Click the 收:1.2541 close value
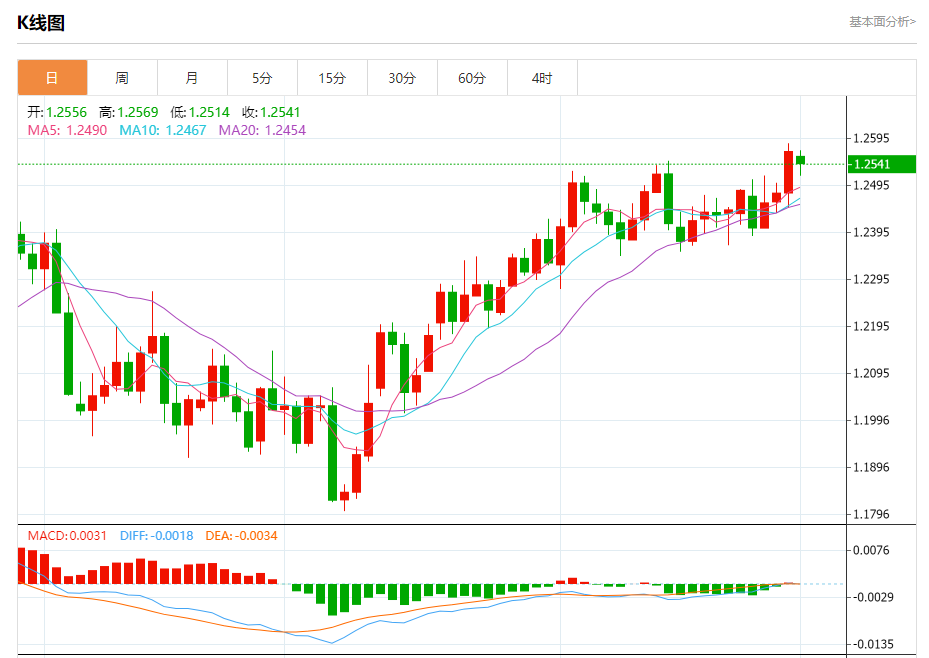This screenshot has width=929, height=658. tap(271, 112)
